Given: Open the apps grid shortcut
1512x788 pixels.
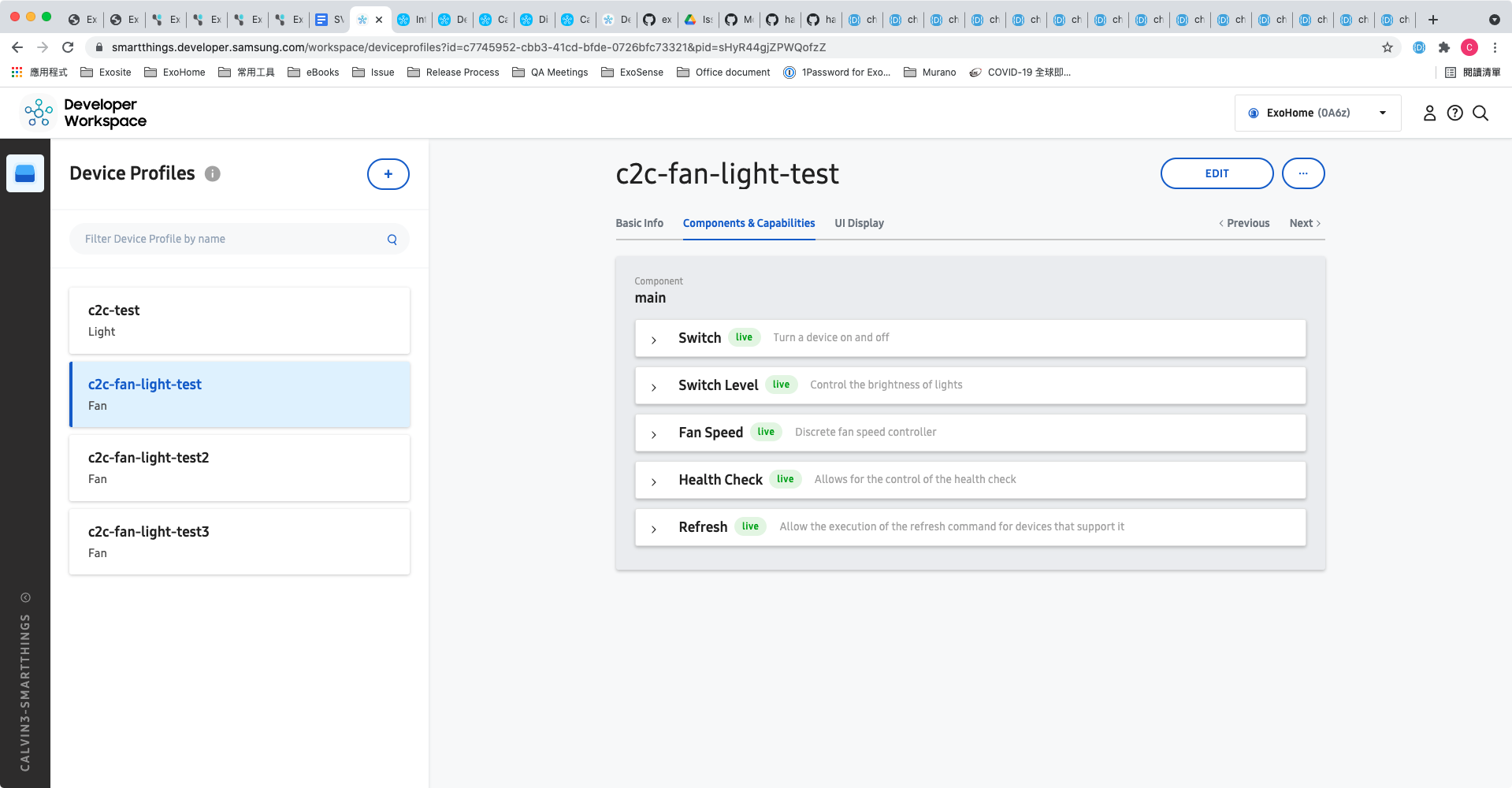Looking at the screenshot, I should tap(17, 72).
